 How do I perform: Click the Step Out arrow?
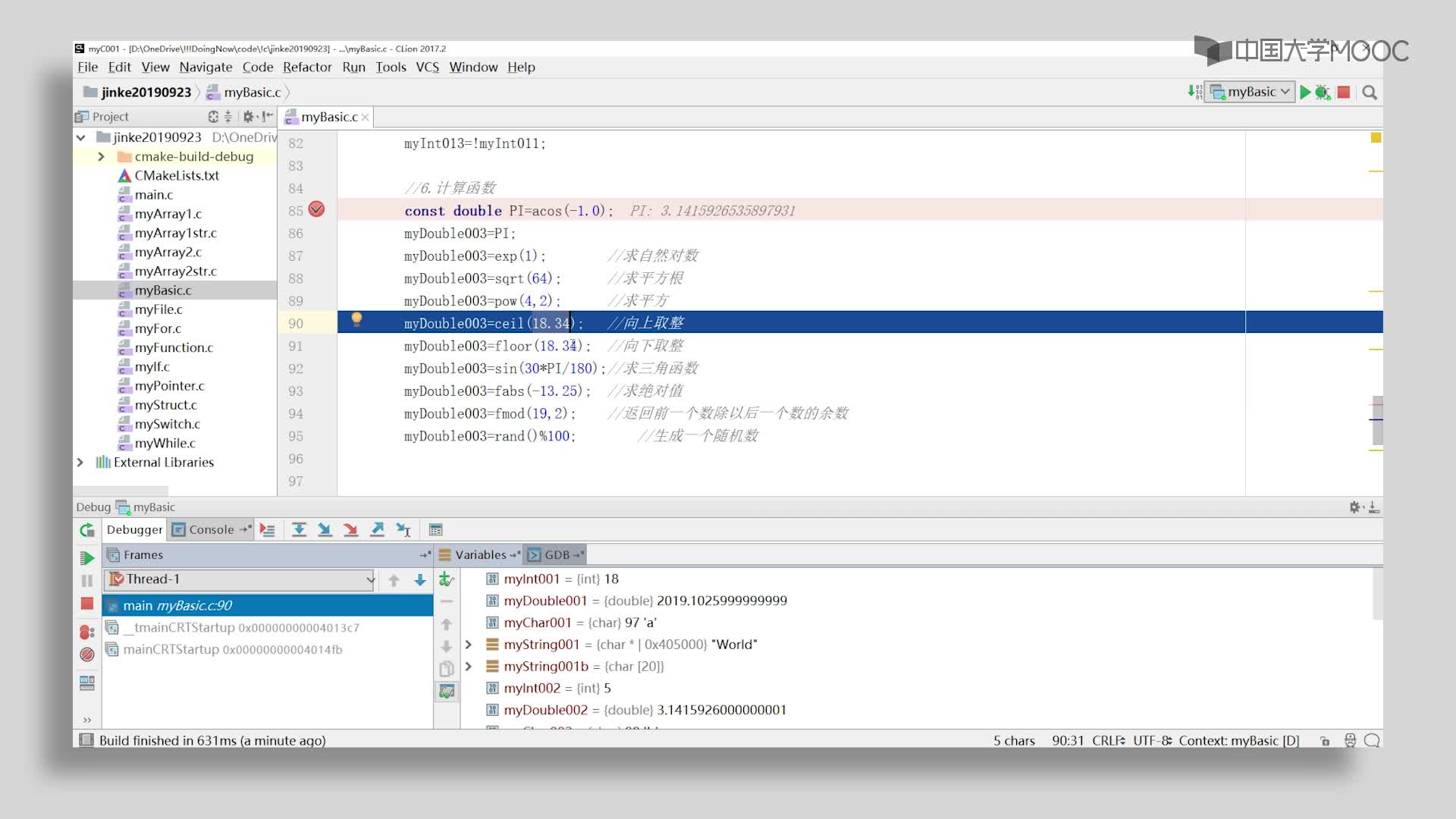point(377,530)
